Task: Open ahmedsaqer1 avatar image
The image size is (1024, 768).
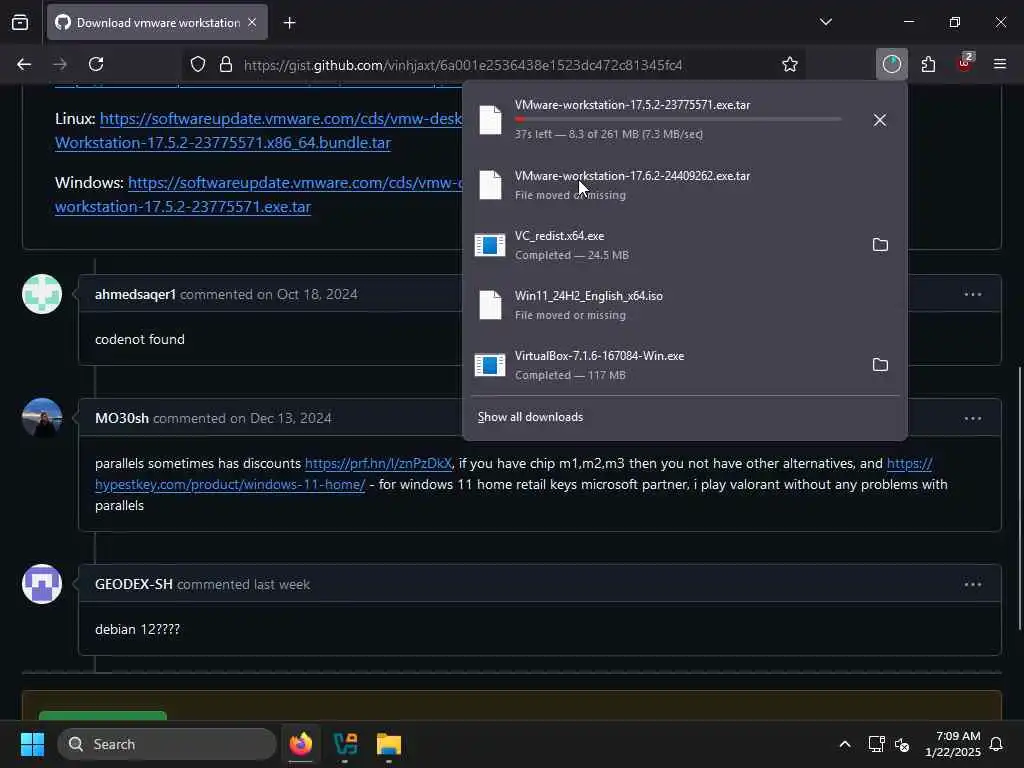Action: pos(42,294)
